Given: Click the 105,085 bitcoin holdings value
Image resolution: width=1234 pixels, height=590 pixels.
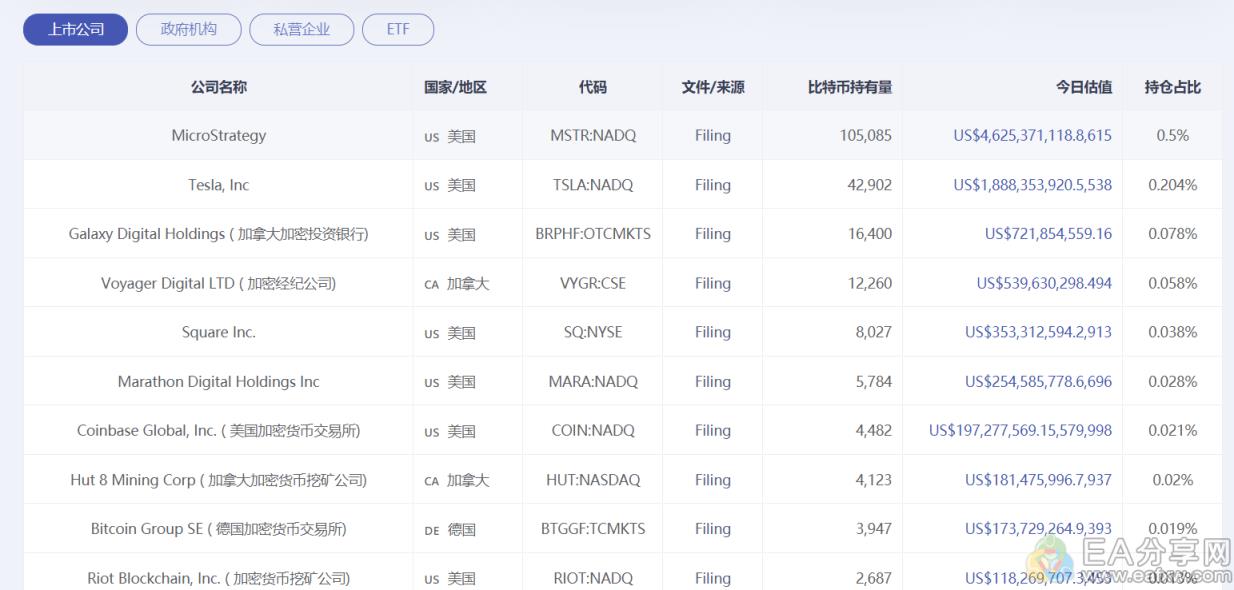Looking at the screenshot, I should coord(866,135).
